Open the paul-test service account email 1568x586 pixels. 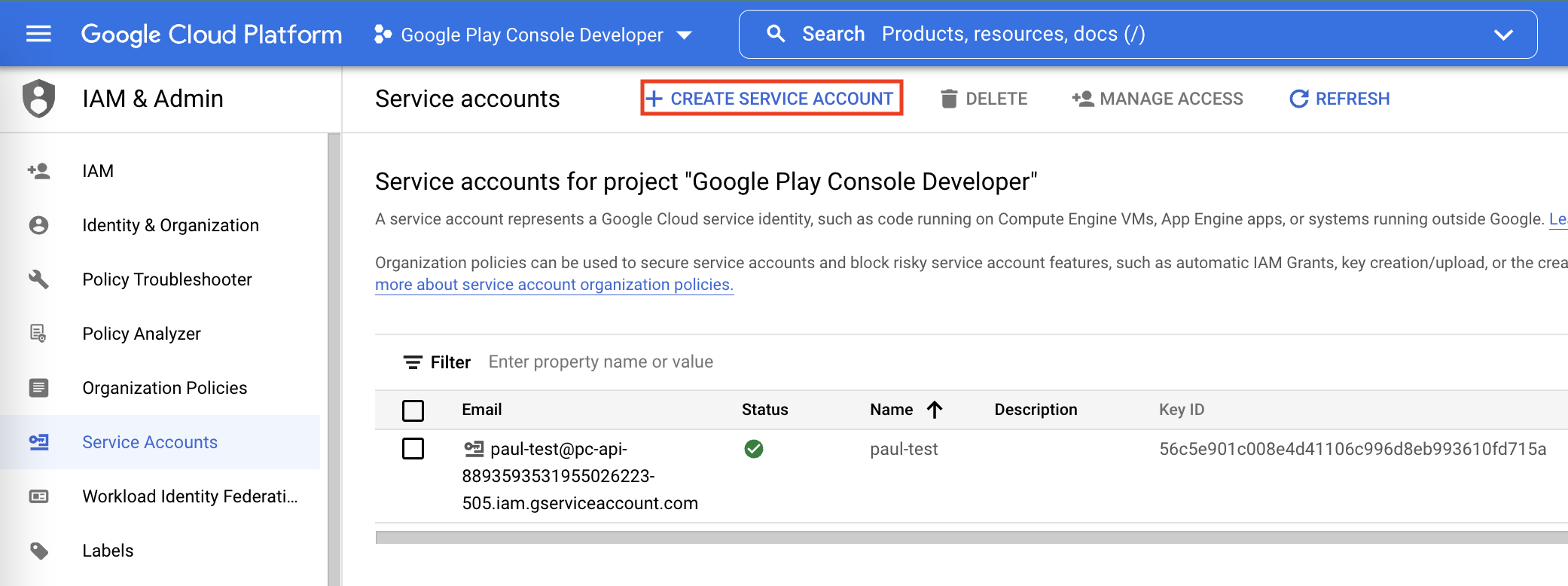580,476
